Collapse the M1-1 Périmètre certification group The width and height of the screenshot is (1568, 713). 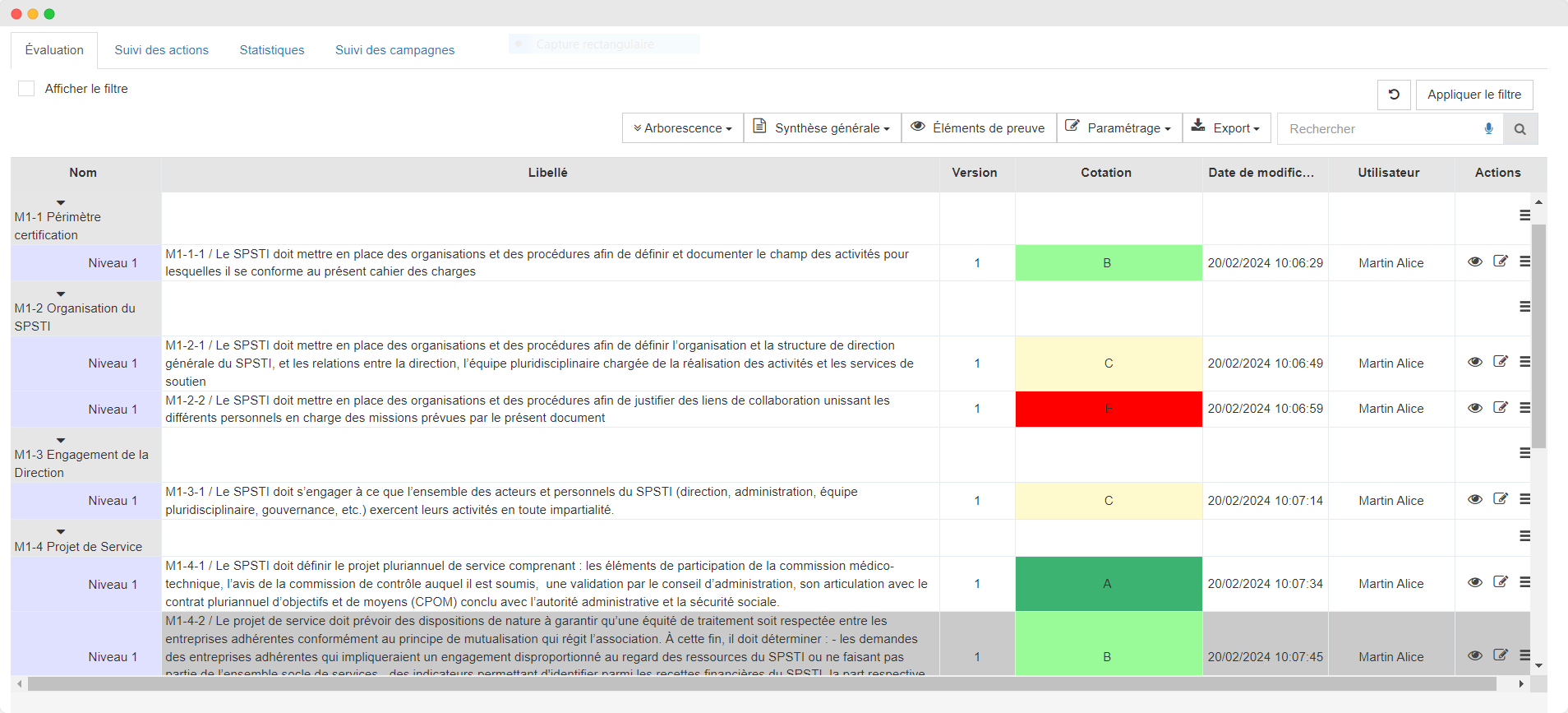click(x=61, y=203)
